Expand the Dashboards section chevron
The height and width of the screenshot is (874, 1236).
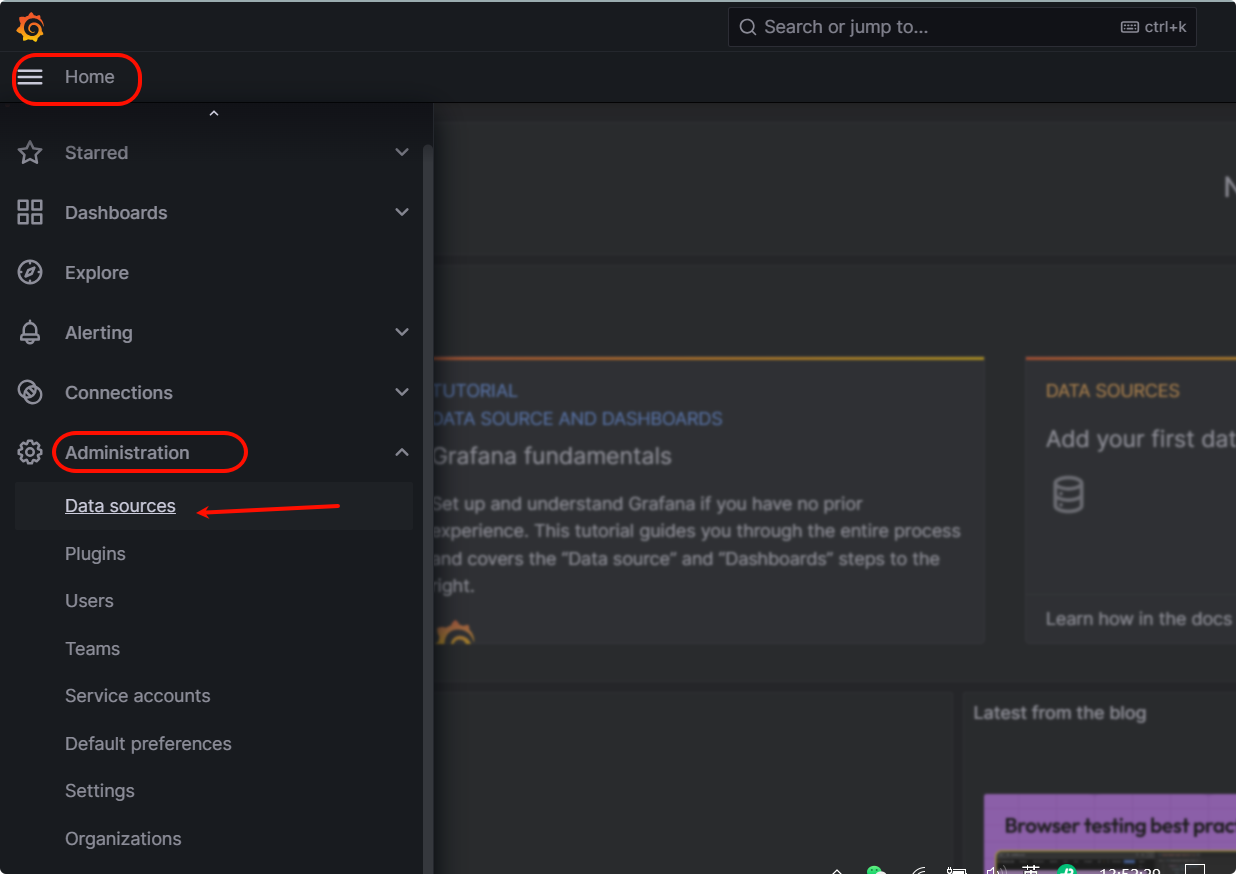click(x=402, y=212)
